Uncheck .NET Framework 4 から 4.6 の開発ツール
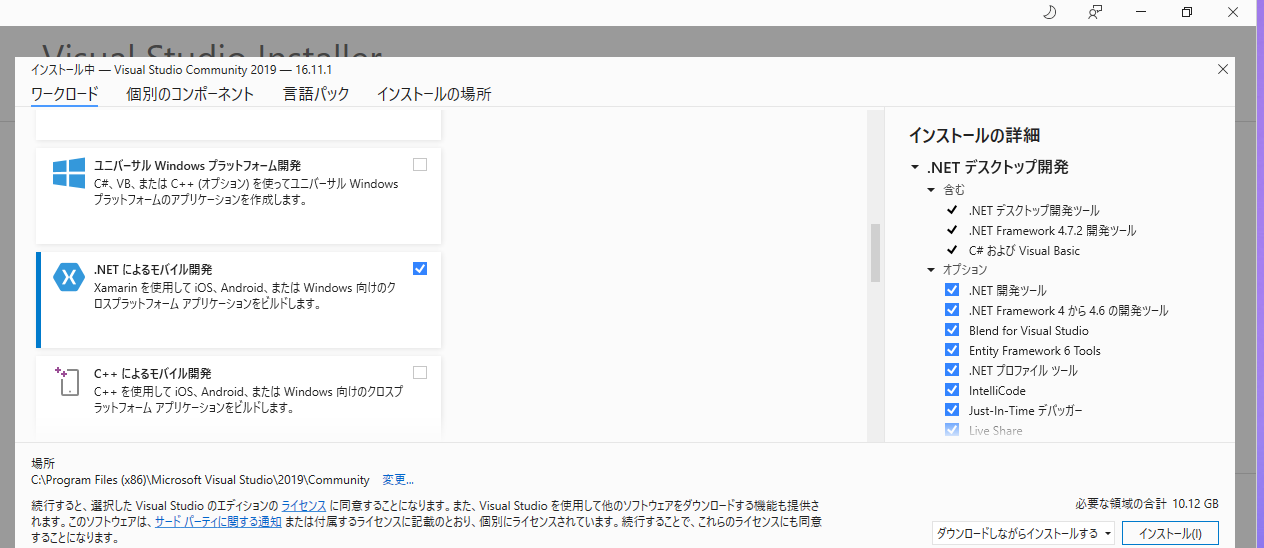1264x548 pixels. coord(952,310)
